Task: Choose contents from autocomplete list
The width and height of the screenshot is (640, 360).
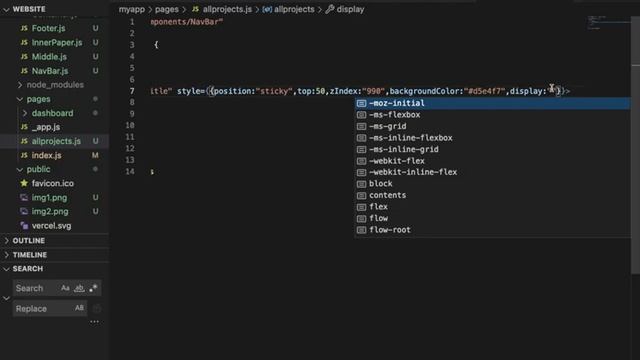Action: tap(492, 195)
